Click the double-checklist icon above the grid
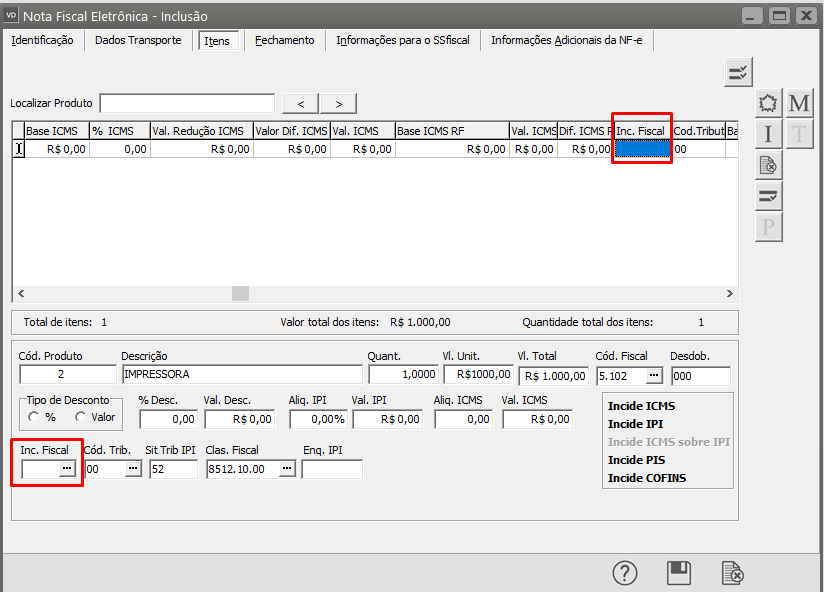824x592 pixels. point(738,72)
